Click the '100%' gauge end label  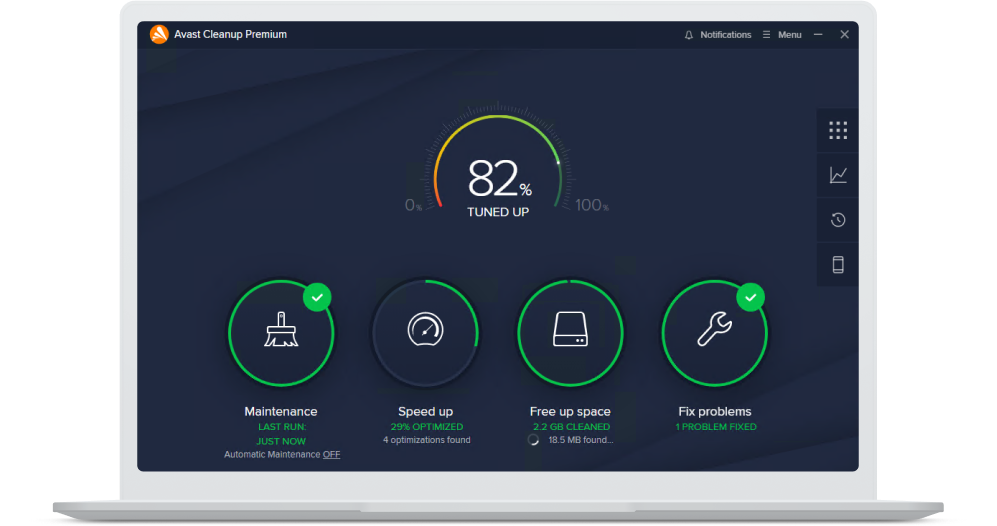[x=591, y=205]
